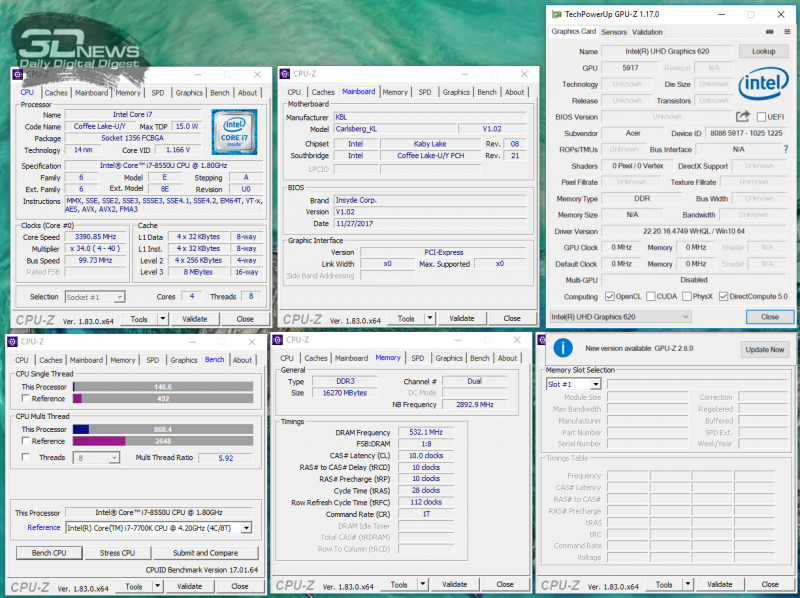Click Driver Version field in GPU-Z
The image size is (800, 598).
[693, 231]
